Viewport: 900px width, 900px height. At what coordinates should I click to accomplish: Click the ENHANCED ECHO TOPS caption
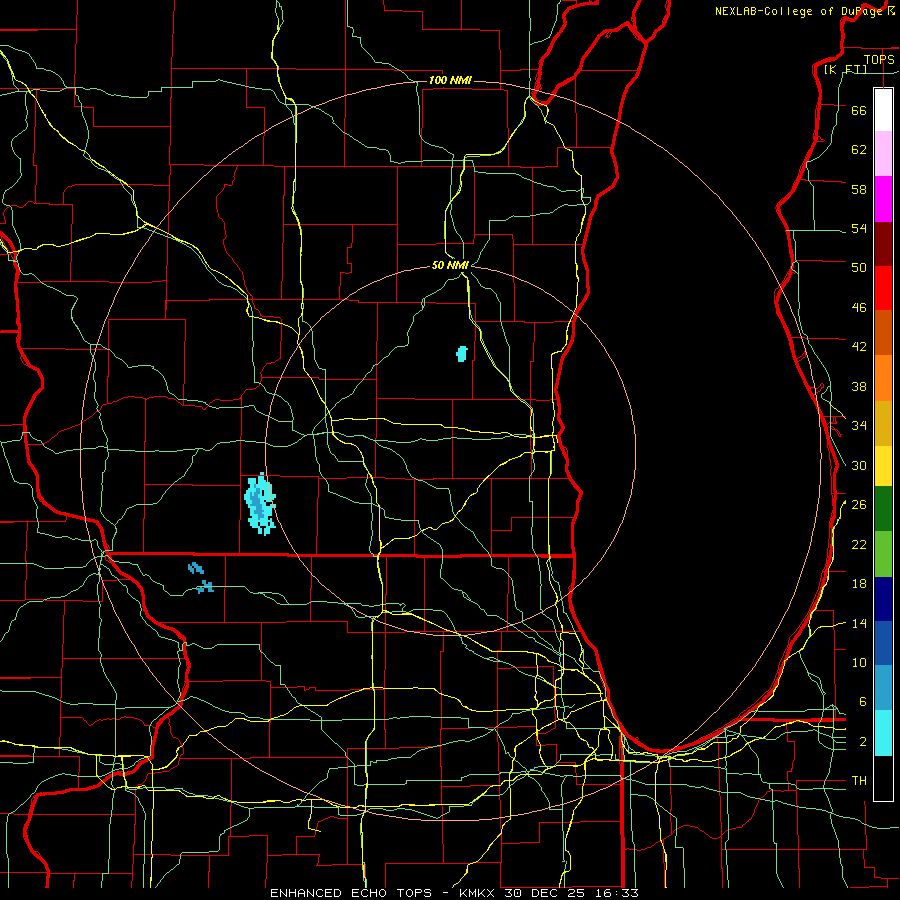[x=356, y=893]
